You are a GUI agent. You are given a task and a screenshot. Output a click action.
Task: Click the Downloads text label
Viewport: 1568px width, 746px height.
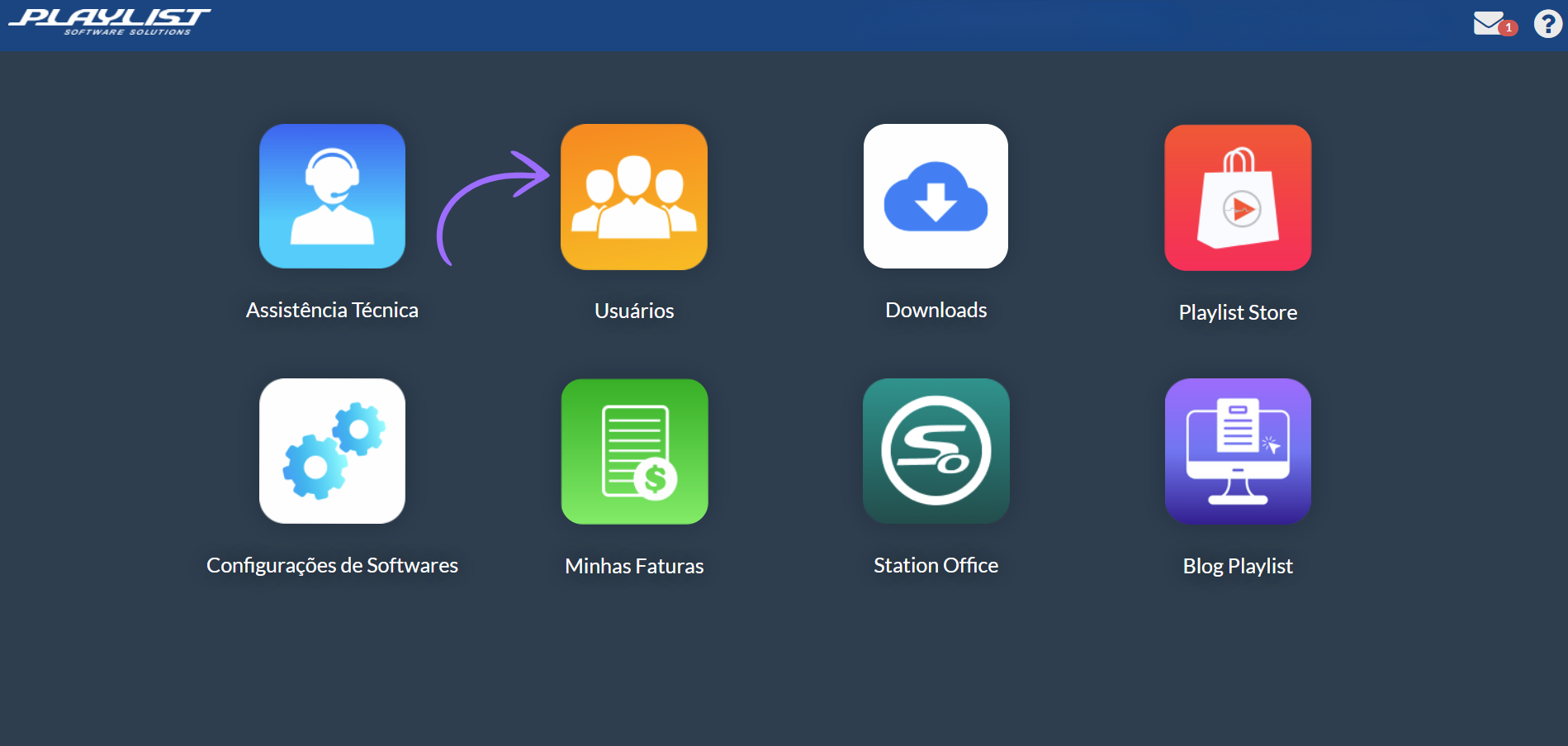(936, 310)
